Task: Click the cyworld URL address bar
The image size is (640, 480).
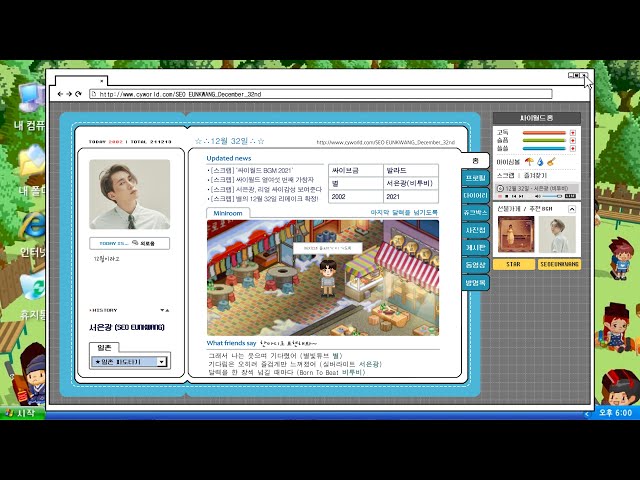Action: click(x=321, y=94)
